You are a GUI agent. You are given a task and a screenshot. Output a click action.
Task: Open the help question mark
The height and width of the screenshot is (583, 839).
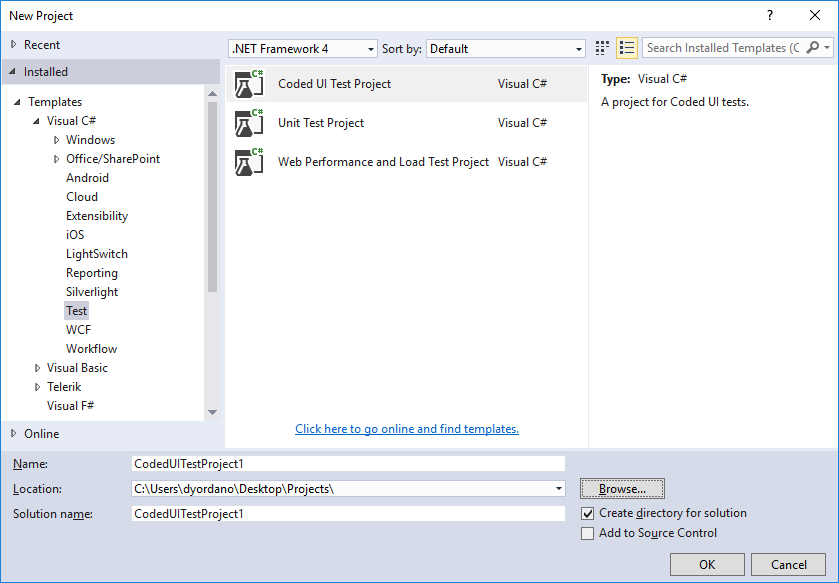(770, 15)
